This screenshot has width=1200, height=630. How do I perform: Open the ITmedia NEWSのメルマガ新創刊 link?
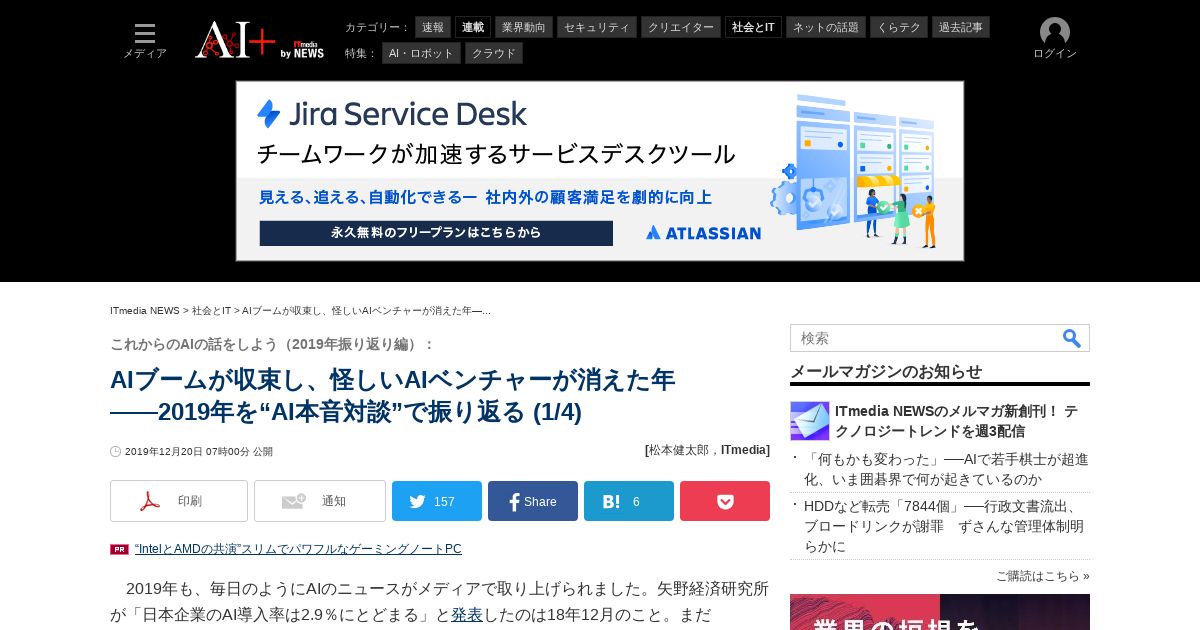click(956, 421)
